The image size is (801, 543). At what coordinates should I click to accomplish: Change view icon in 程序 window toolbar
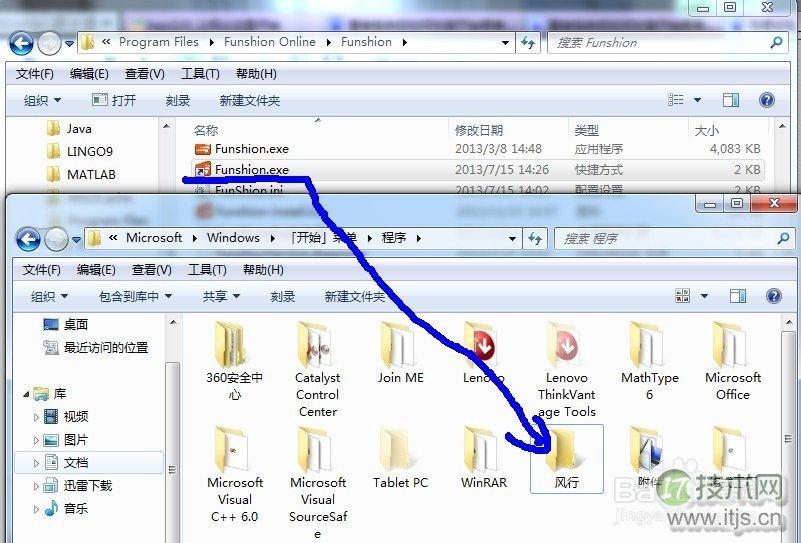coord(682,295)
